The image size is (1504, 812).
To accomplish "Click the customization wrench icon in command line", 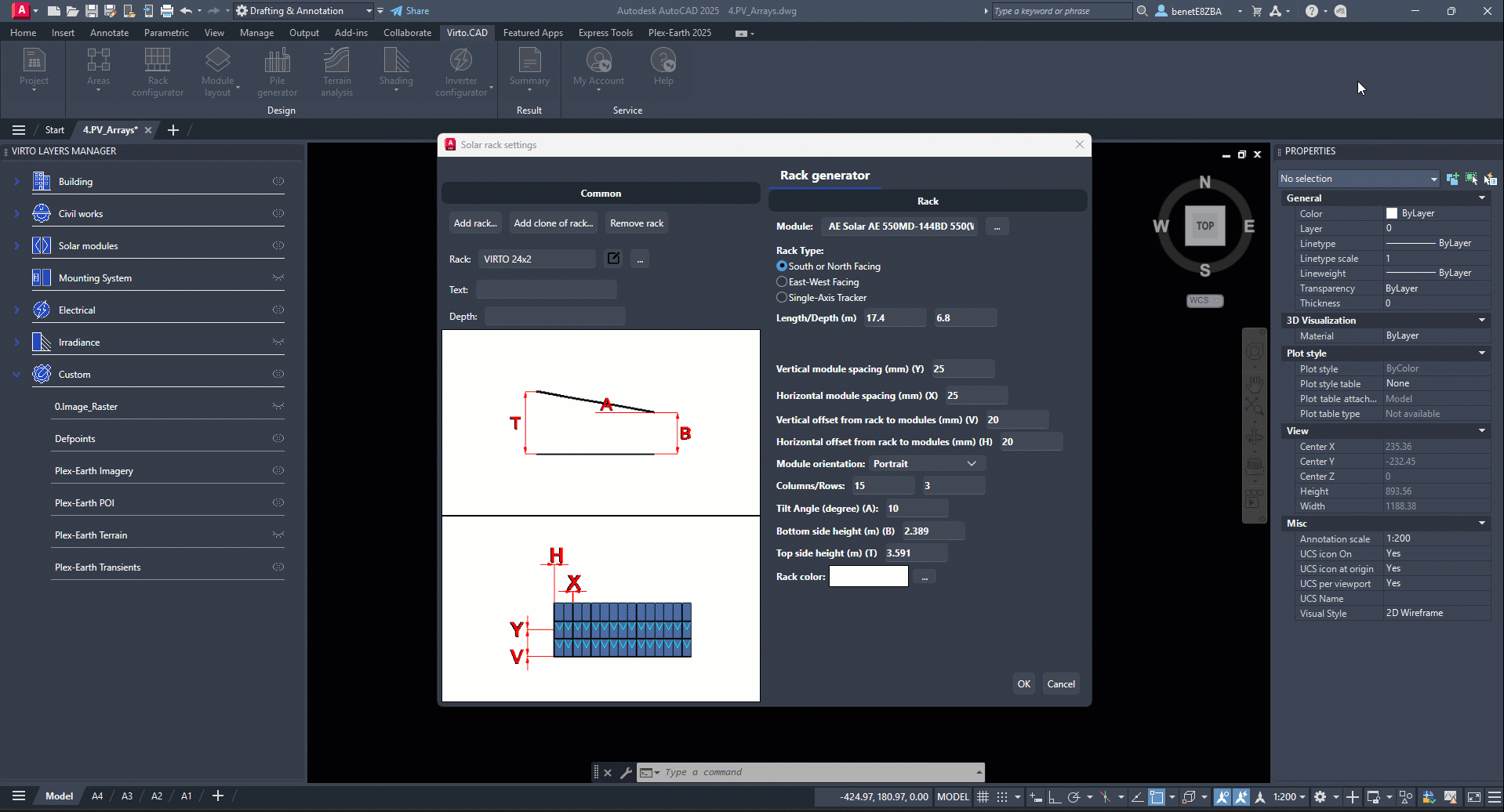I will click(x=626, y=773).
